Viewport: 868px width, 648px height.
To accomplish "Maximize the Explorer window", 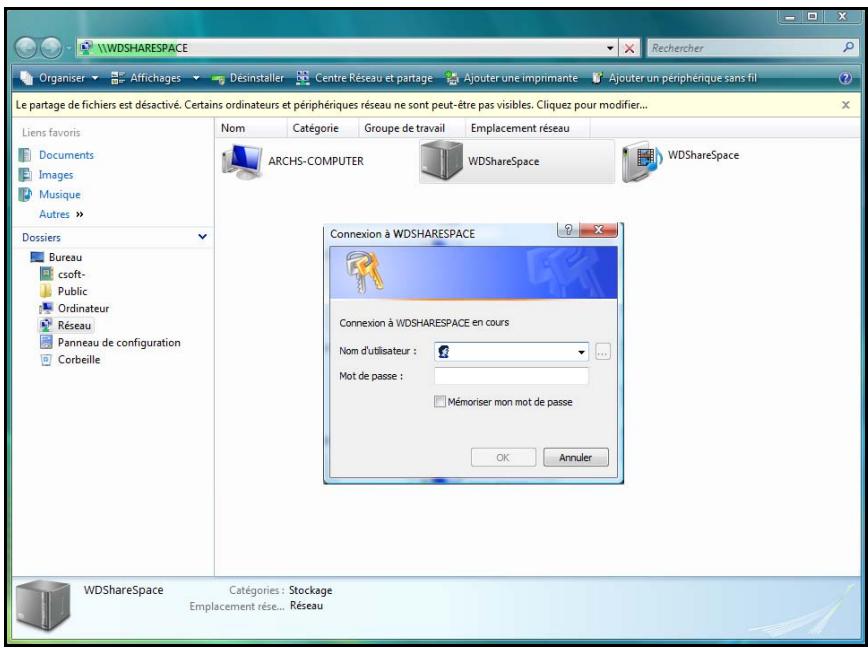I will point(812,17).
